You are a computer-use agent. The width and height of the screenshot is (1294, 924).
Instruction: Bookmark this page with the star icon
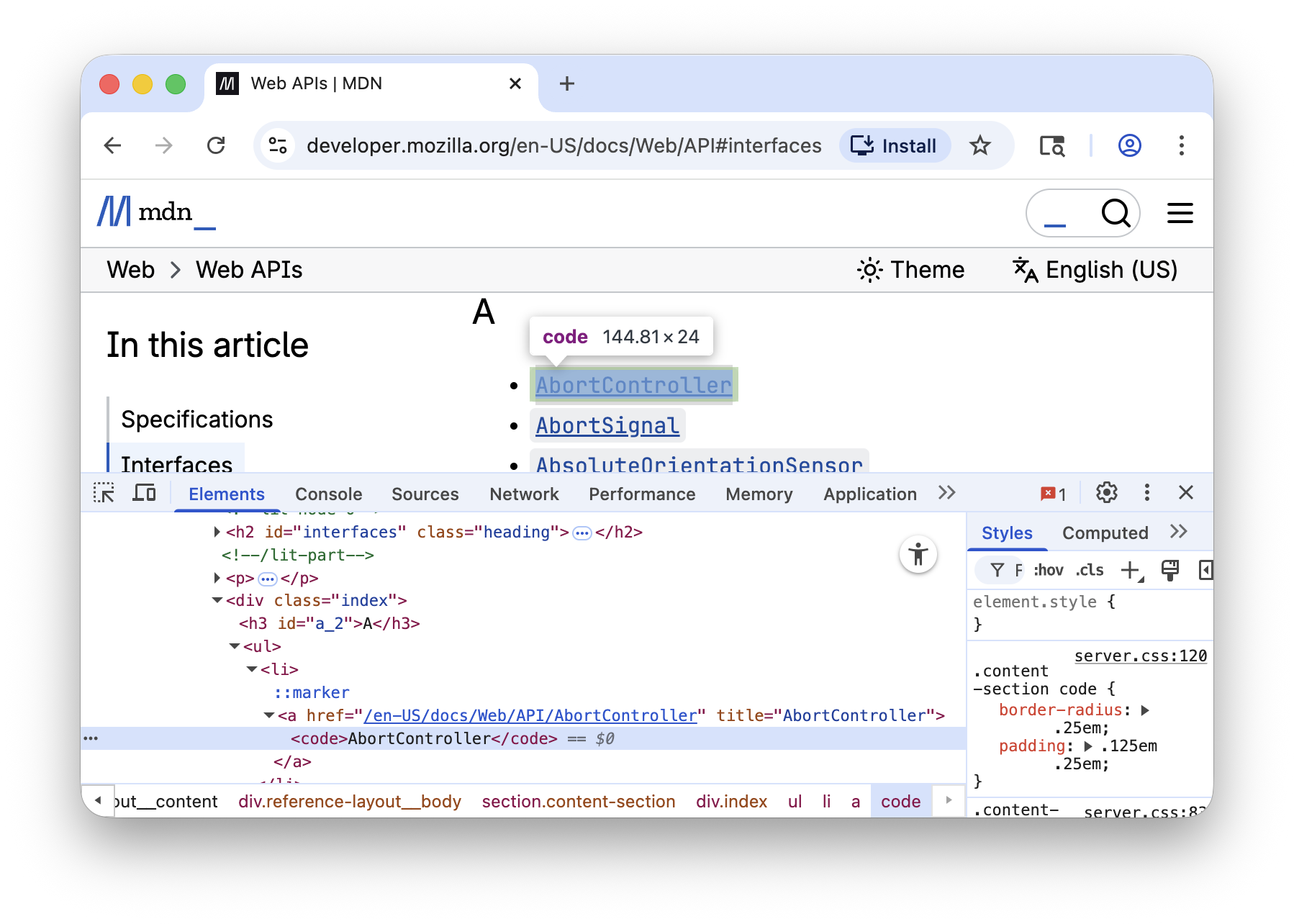[979, 146]
